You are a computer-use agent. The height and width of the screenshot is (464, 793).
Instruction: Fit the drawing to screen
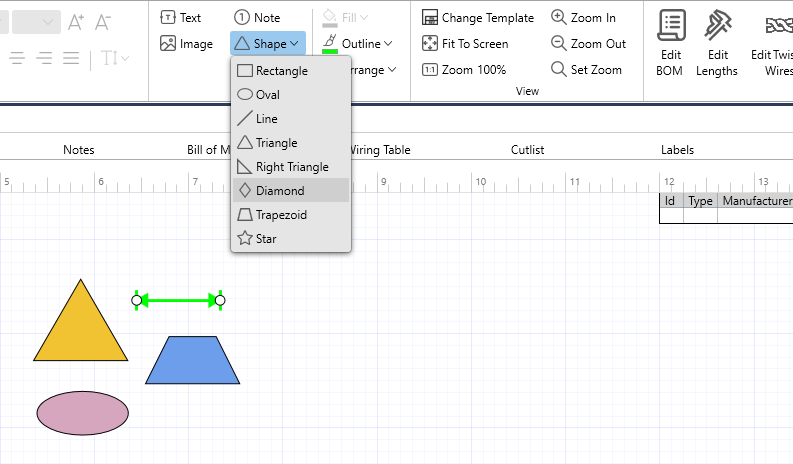[x=465, y=44]
